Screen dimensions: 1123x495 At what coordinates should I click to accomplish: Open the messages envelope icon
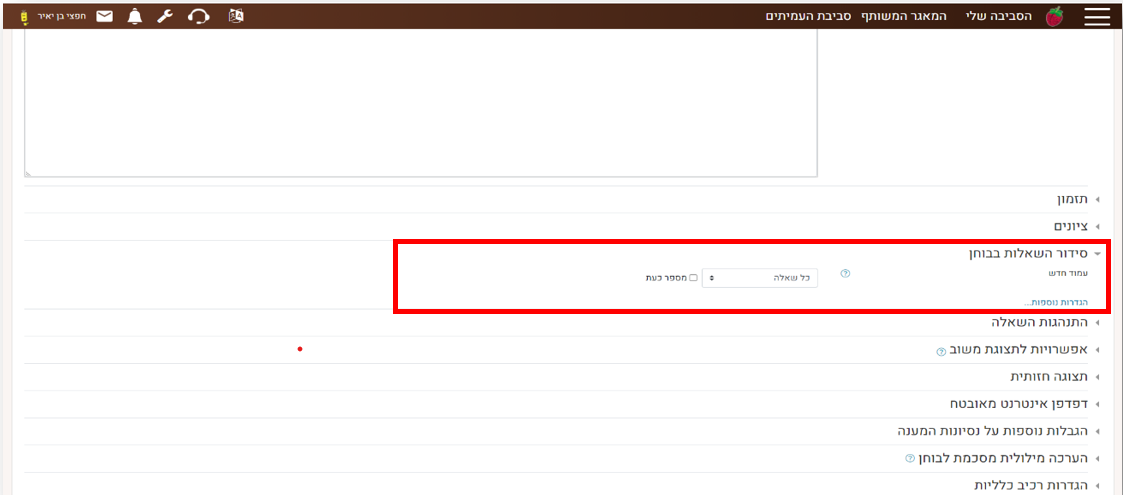point(104,16)
